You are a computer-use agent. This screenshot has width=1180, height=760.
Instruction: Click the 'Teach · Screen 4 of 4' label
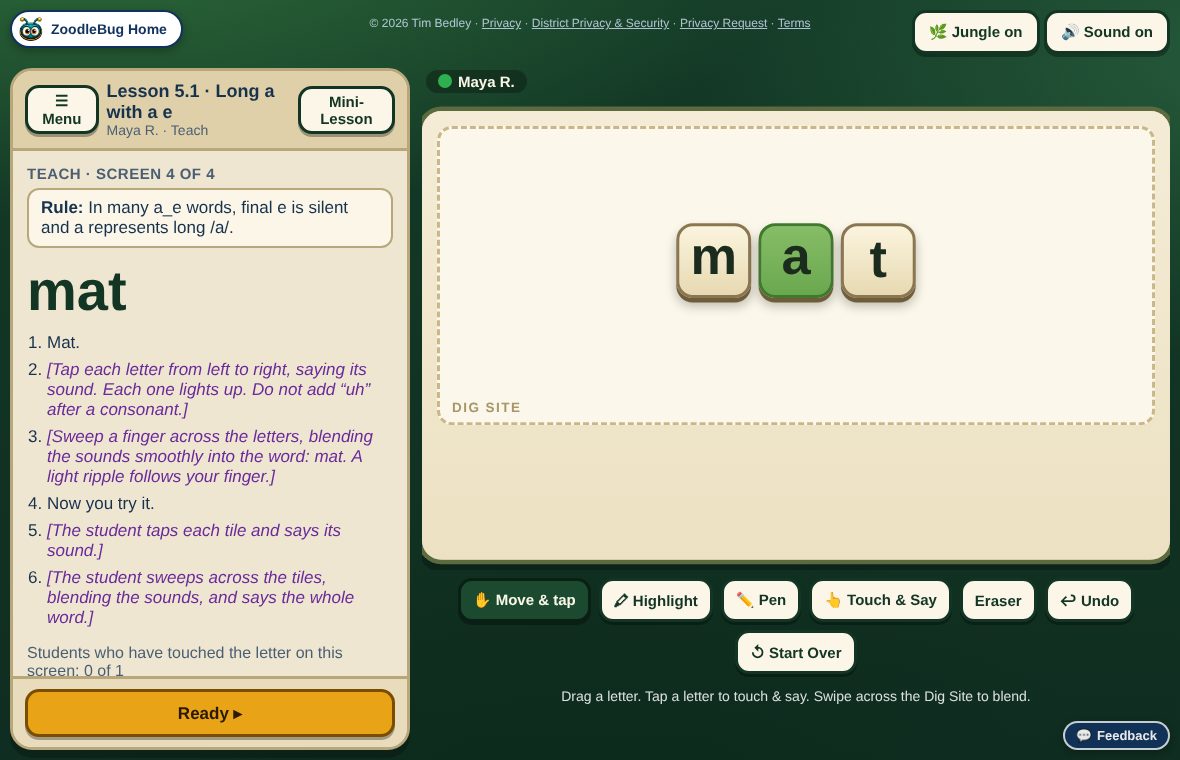(121, 174)
